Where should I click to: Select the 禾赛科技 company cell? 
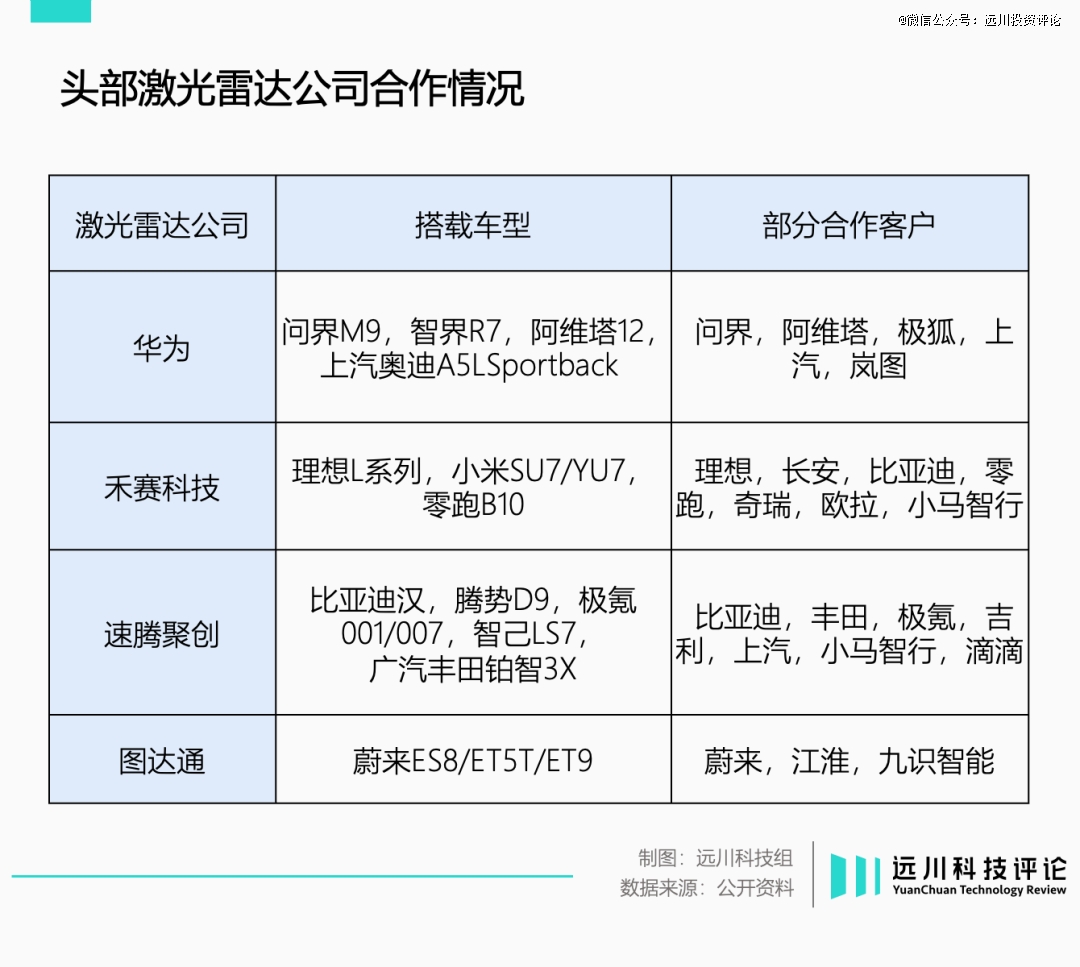tap(162, 487)
